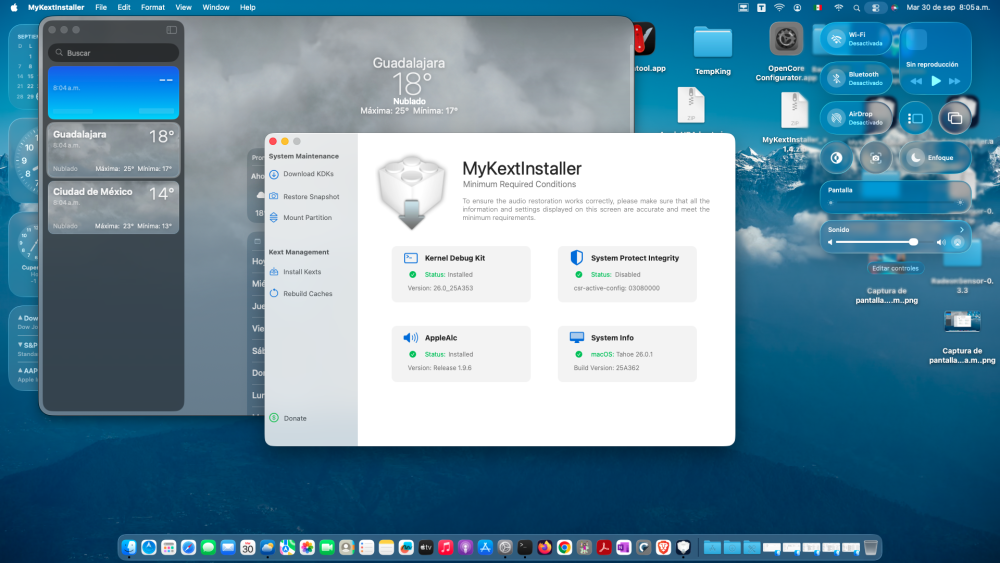
Task: Adjust the Sonido volume slider
Action: [x=886, y=242]
